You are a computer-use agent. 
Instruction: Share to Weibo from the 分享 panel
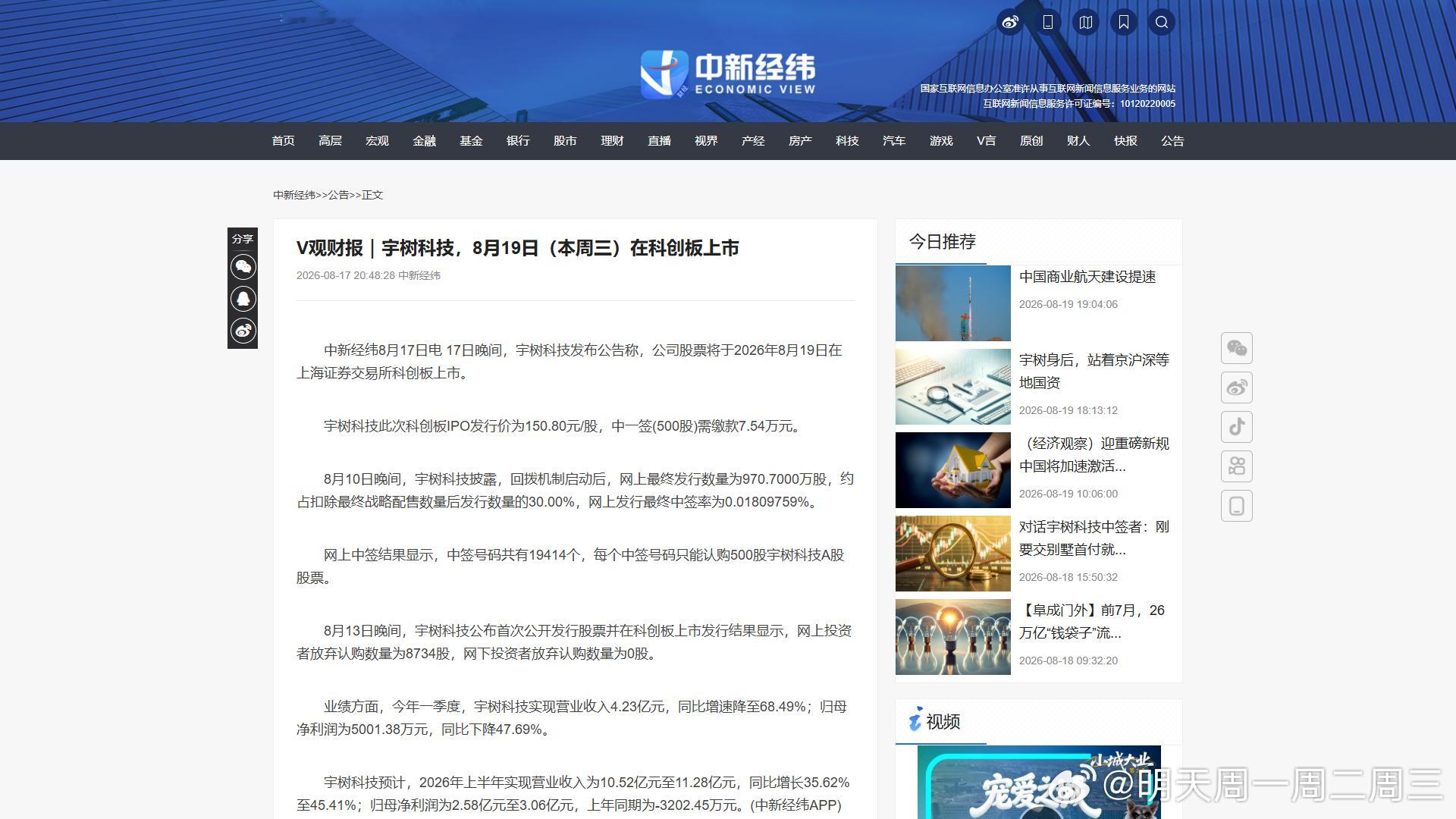pyautogui.click(x=243, y=331)
